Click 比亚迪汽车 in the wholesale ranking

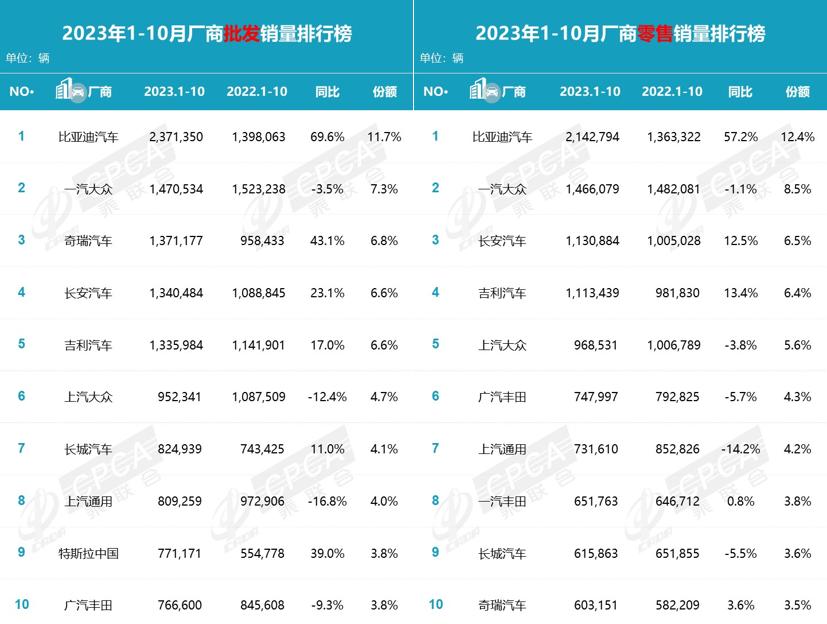[88, 137]
